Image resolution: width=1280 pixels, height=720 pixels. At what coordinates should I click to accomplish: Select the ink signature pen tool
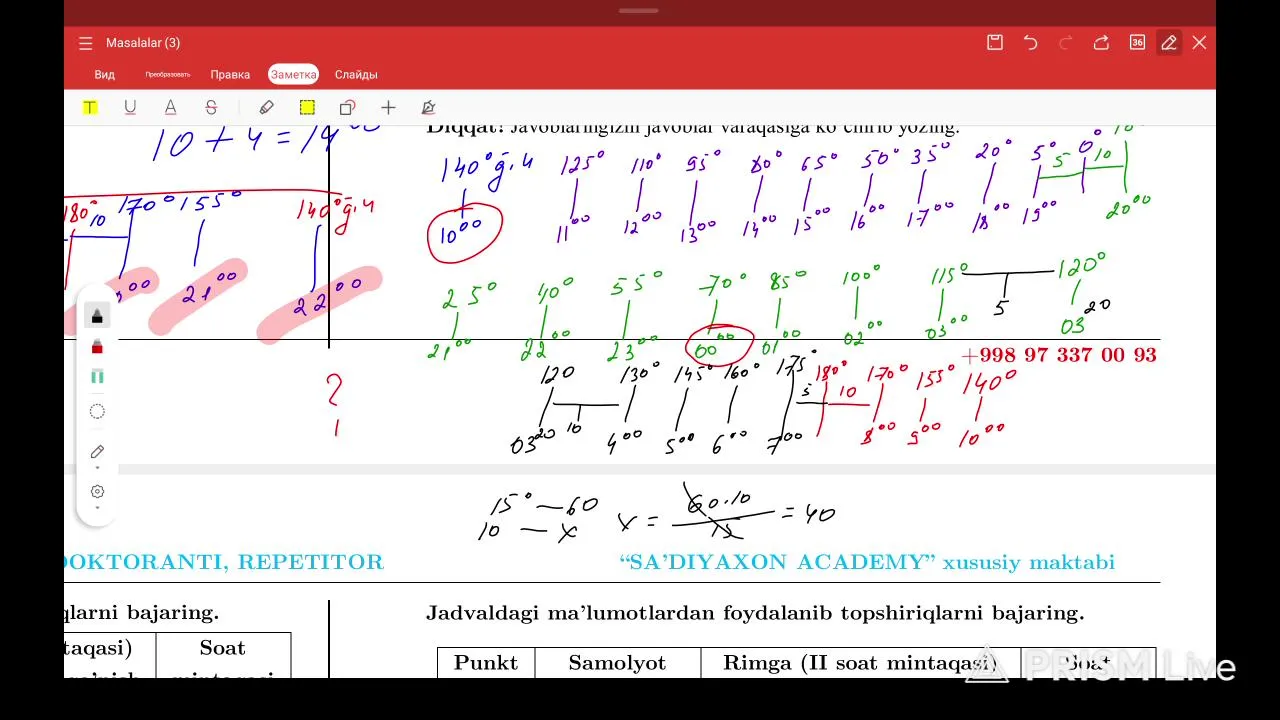pos(428,107)
